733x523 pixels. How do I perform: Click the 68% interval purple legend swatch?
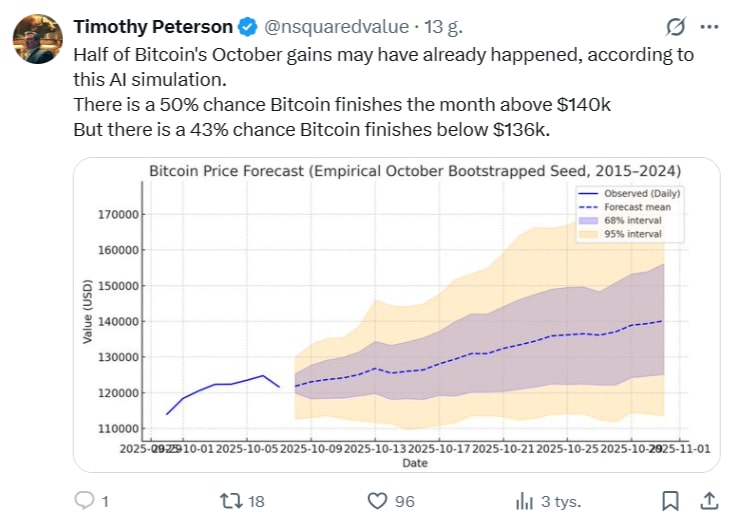(589, 221)
